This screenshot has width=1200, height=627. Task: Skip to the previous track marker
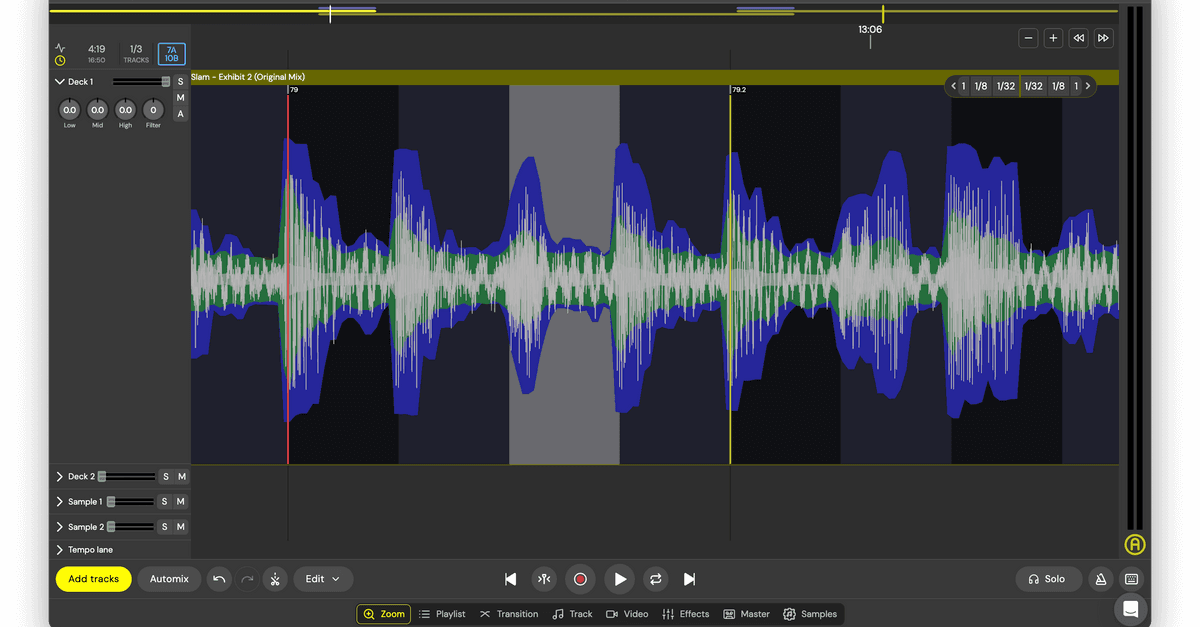[x=511, y=579]
